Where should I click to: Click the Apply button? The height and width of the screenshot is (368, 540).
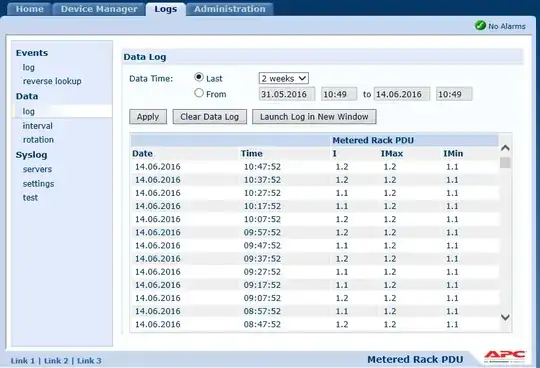148,117
